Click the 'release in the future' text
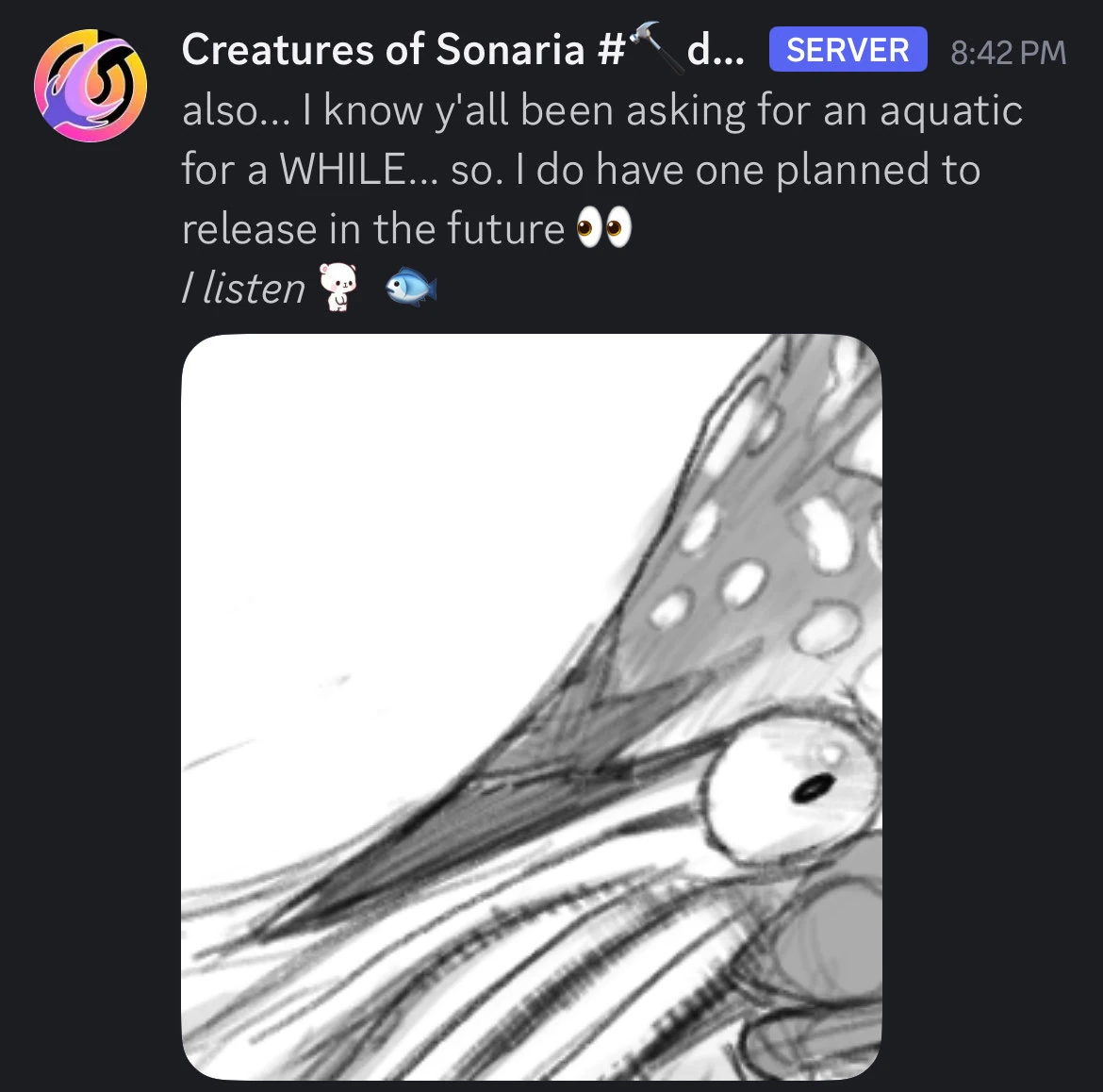Screen dimensions: 1103x1092 (372, 228)
